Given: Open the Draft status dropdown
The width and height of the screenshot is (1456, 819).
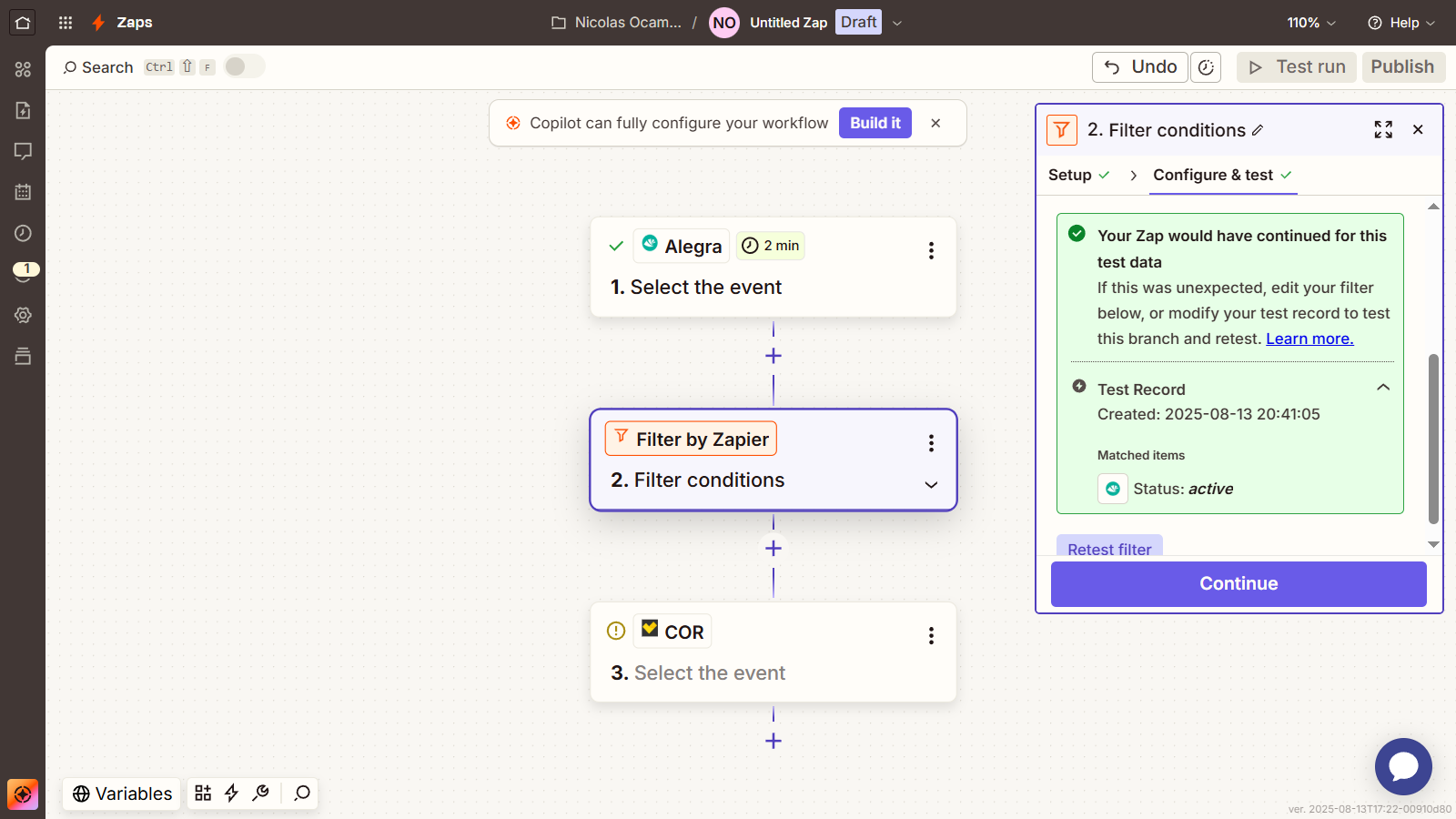Looking at the screenshot, I should (897, 23).
